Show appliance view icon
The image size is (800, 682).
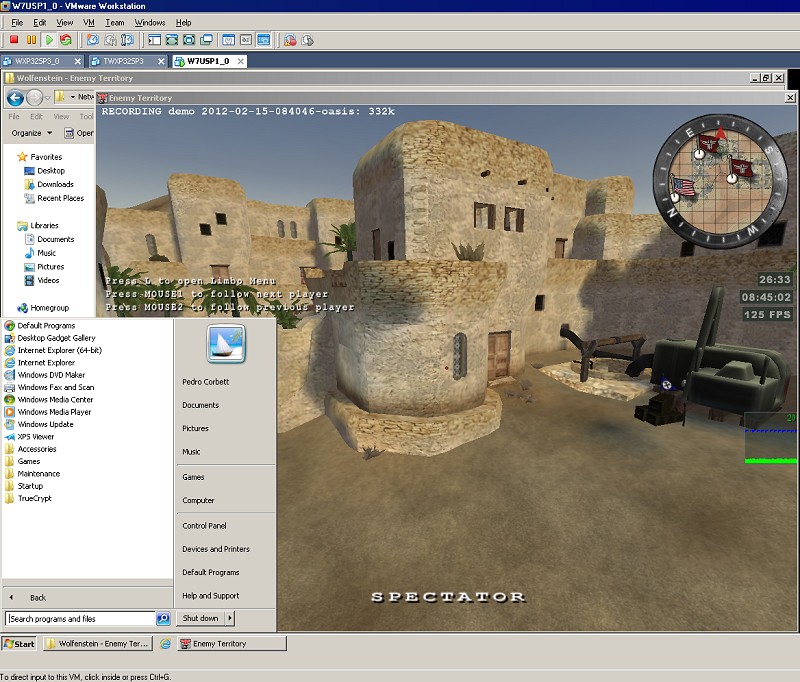click(246, 40)
